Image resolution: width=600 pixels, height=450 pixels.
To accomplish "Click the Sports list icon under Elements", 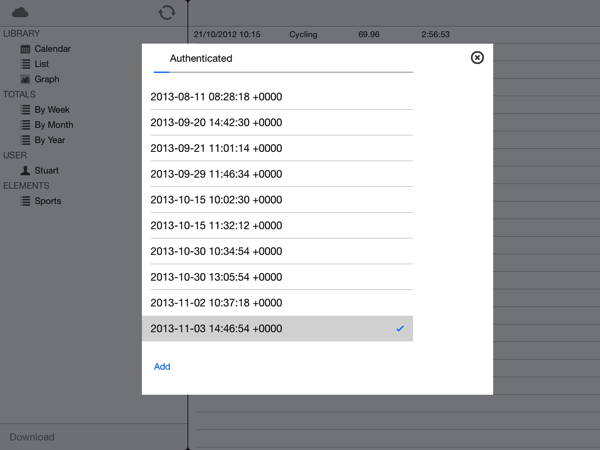I will coord(25,201).
